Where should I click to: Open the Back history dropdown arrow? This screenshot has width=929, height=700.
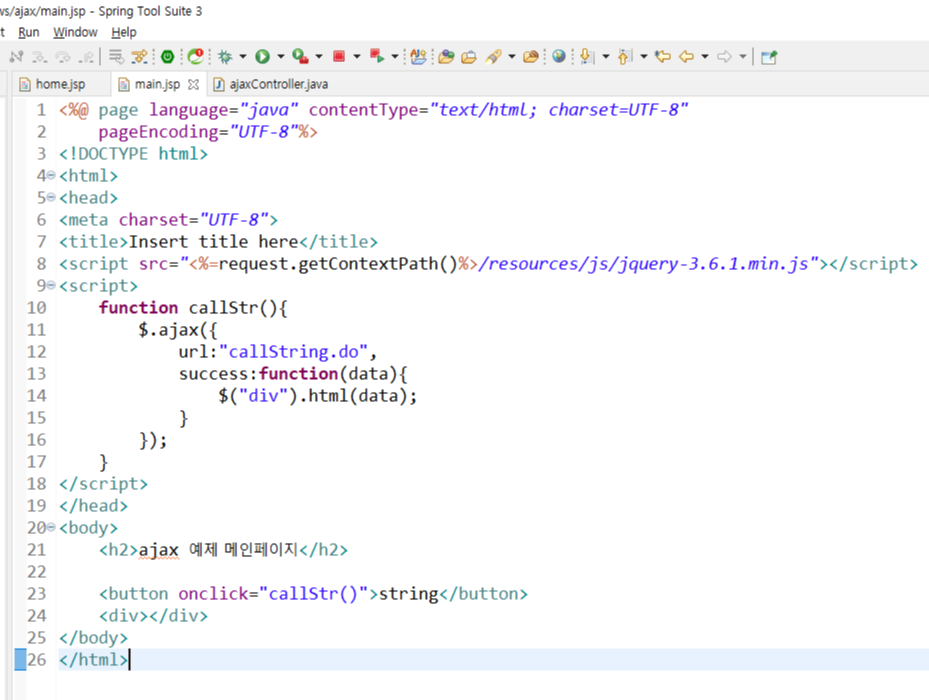705,57
